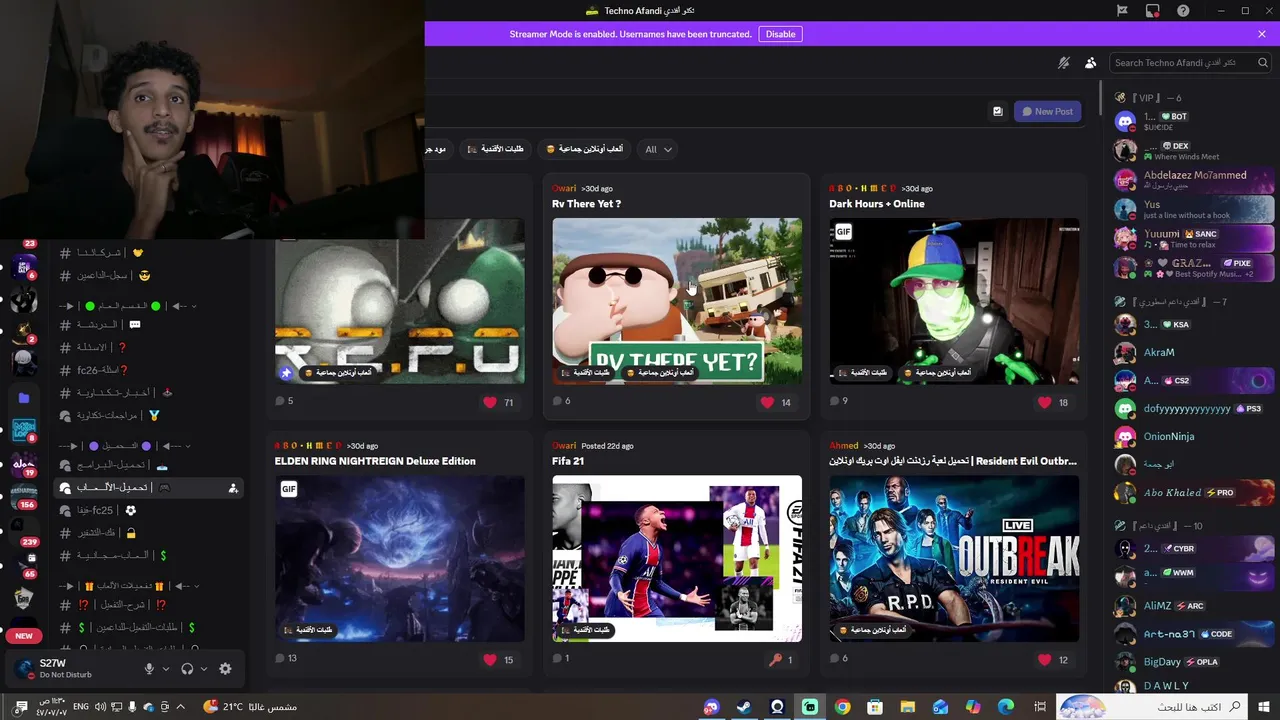Viewport: 1280px width, 720px height.
Task: Open File Explorer from the taskbar
Action: click(908, 707)
